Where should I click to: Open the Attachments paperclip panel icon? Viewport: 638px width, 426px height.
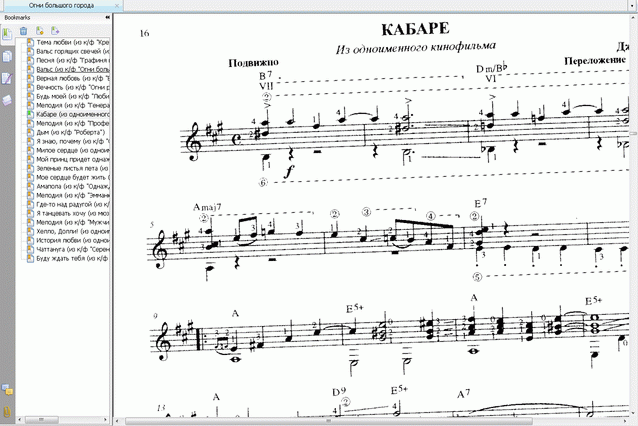pyautogui.click(x=7, y=411)
